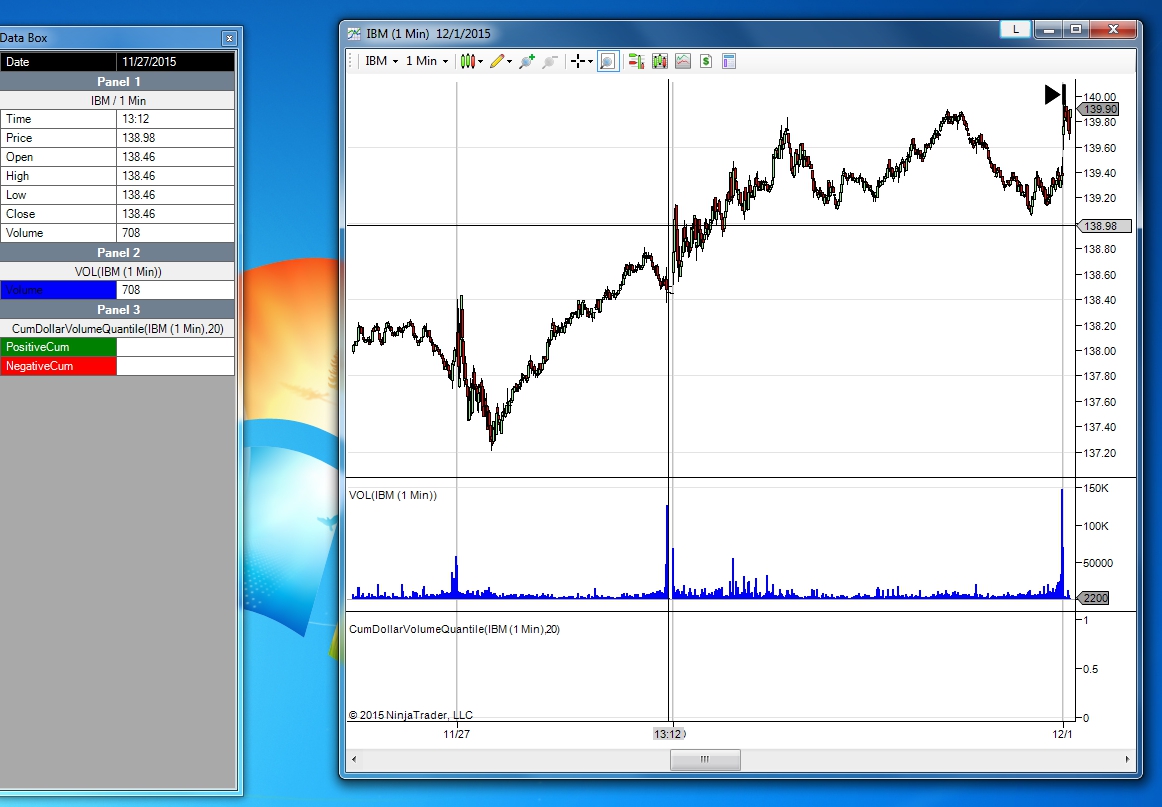
Task: Click the 138.98 crosshair price marker
Action: (x=1104, y=226)
